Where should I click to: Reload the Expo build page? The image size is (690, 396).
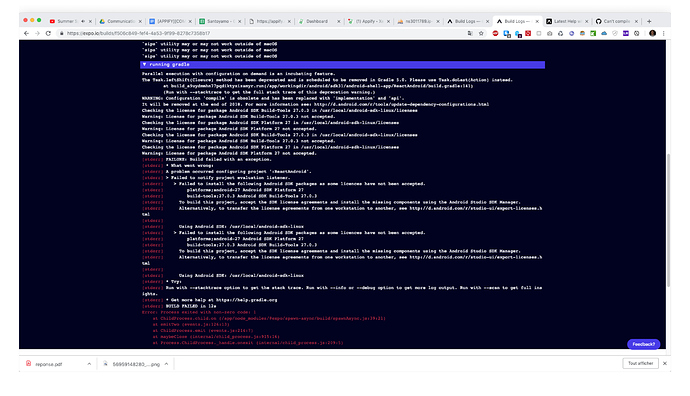click(x=48, y=33)
